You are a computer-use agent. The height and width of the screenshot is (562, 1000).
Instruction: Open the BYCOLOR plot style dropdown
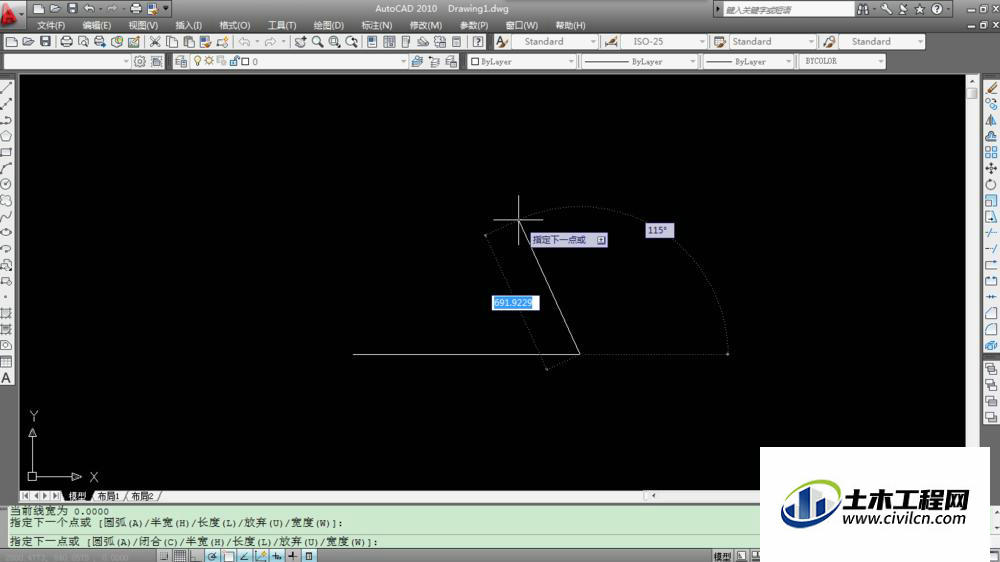(881, 61)
